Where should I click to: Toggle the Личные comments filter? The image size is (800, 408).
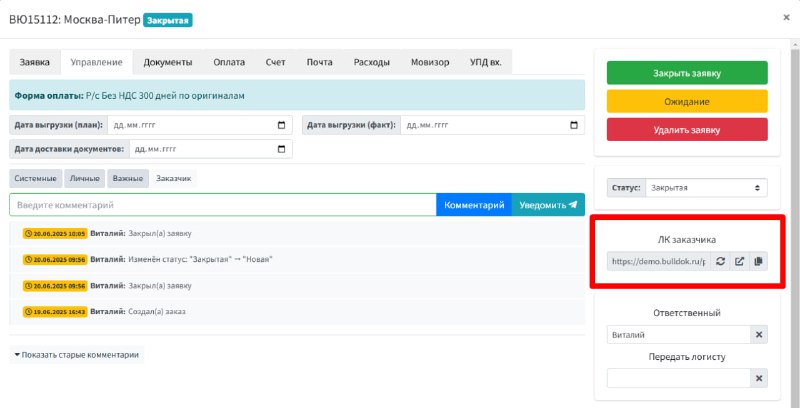85,178
